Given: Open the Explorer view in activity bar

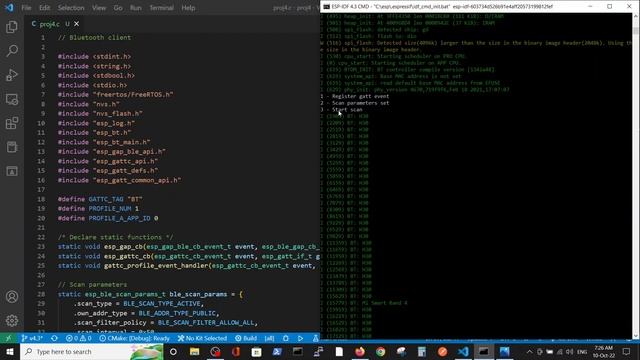Looking at the screenshot, I should click(x=12, y=27).
